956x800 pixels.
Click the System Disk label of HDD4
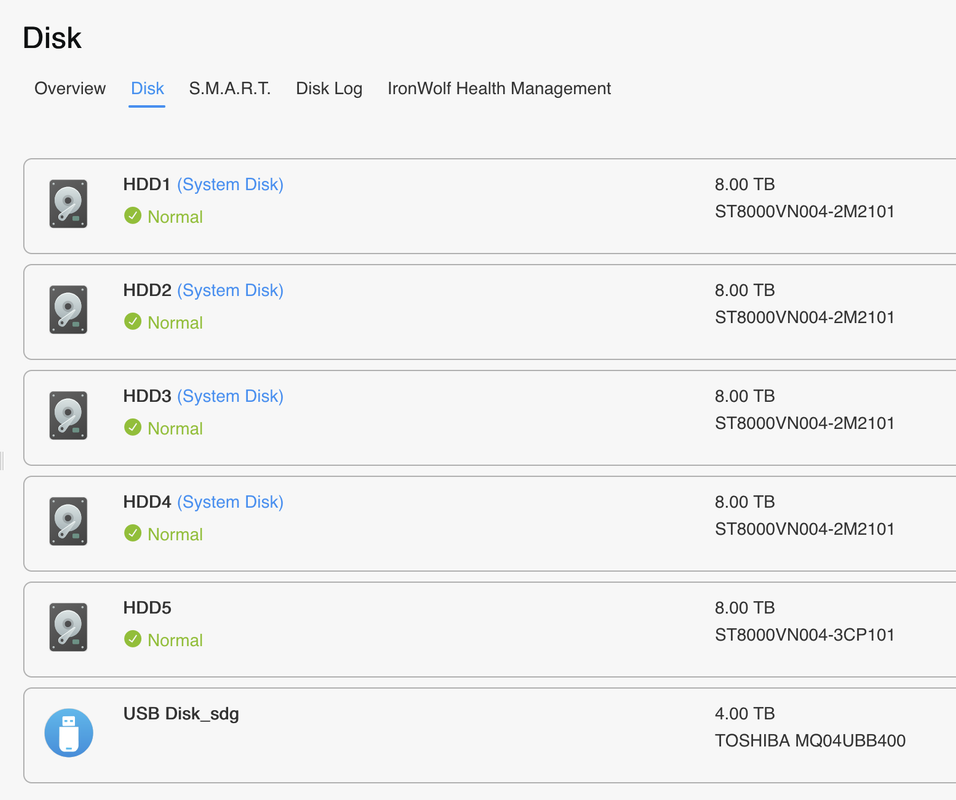(x=230, y=502)
